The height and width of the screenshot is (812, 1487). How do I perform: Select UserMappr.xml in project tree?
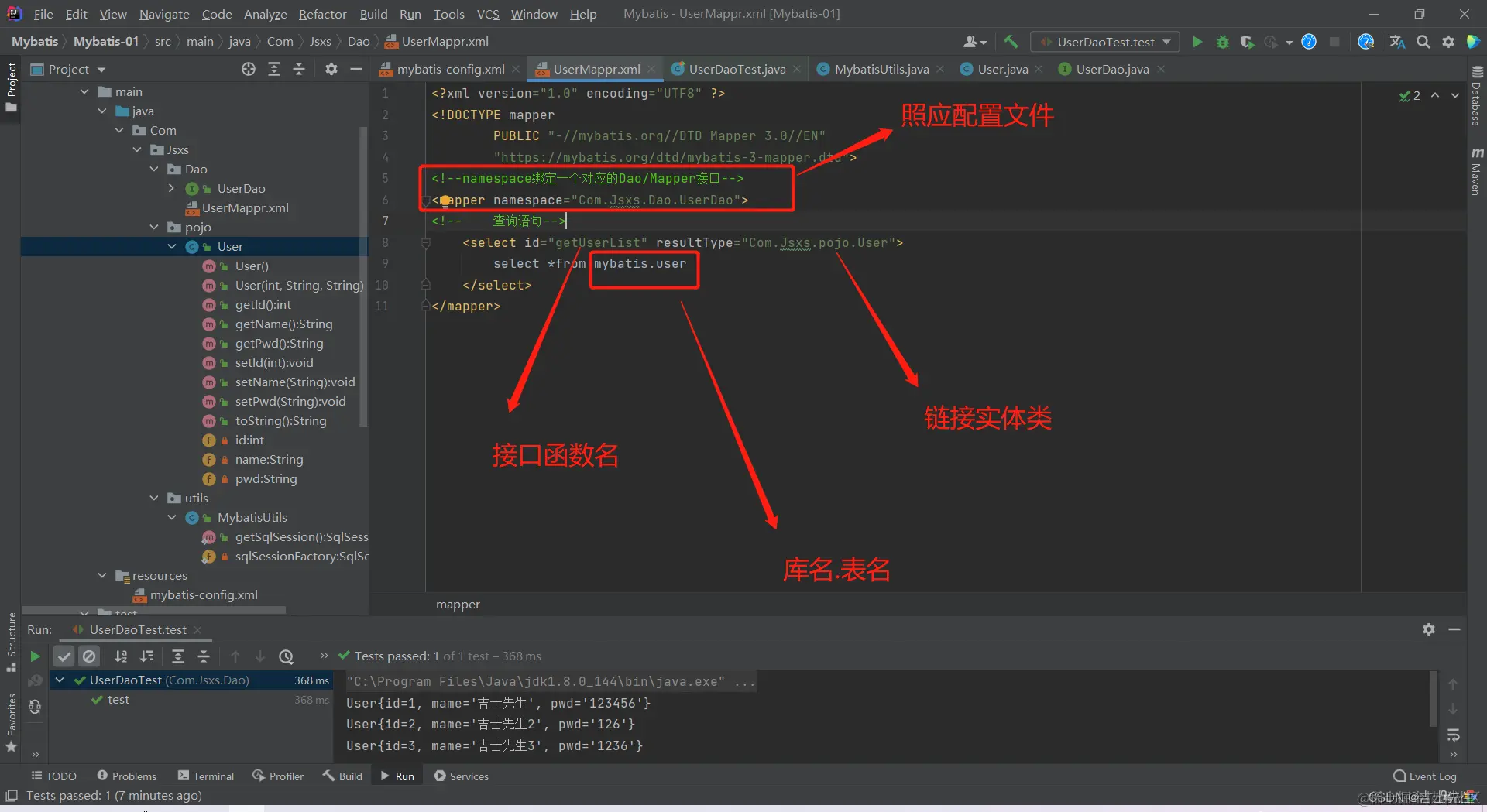tap(245, 207)
